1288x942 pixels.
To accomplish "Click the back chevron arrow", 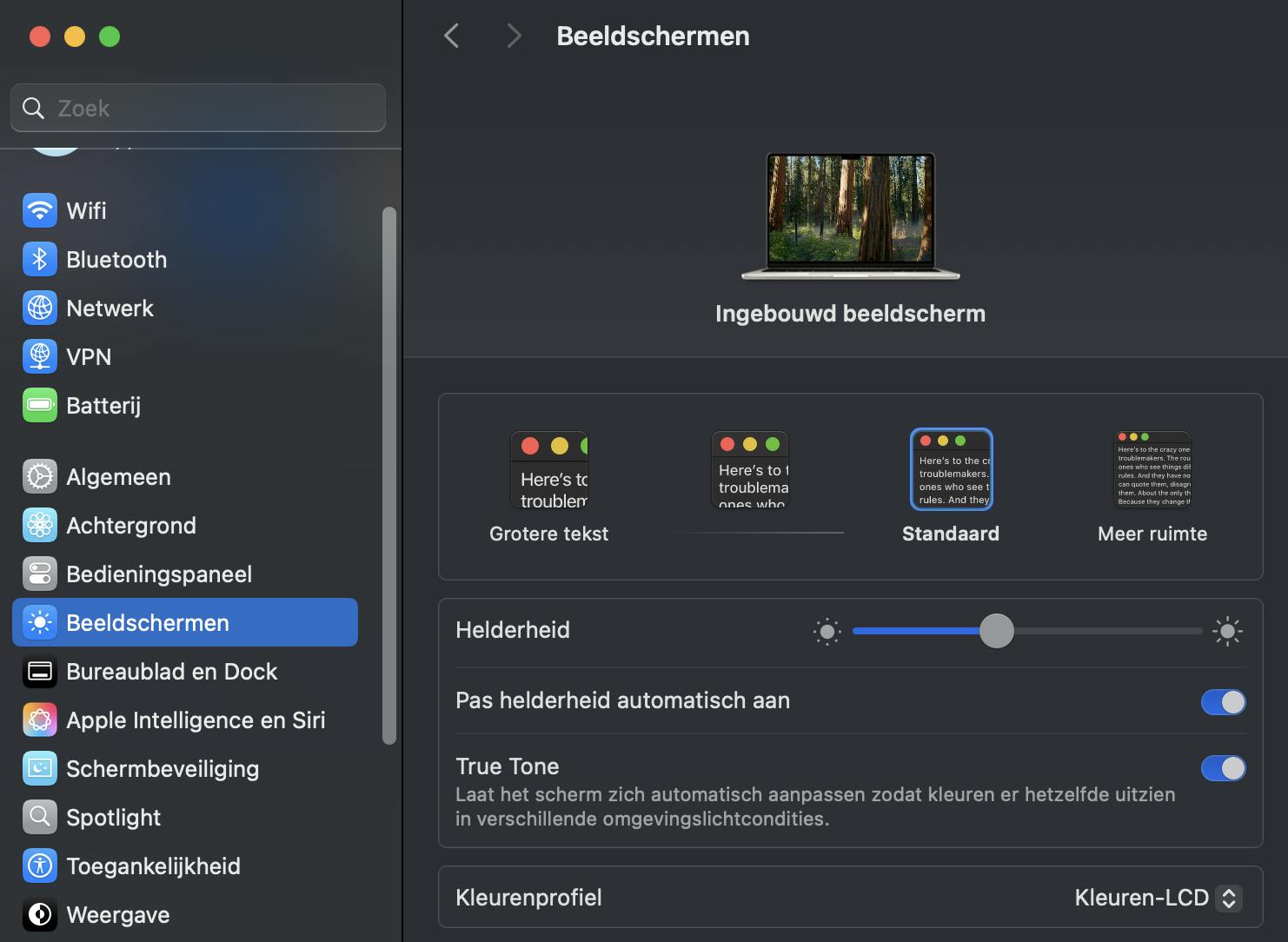I will pyautogui.click(x=451, y=36).
